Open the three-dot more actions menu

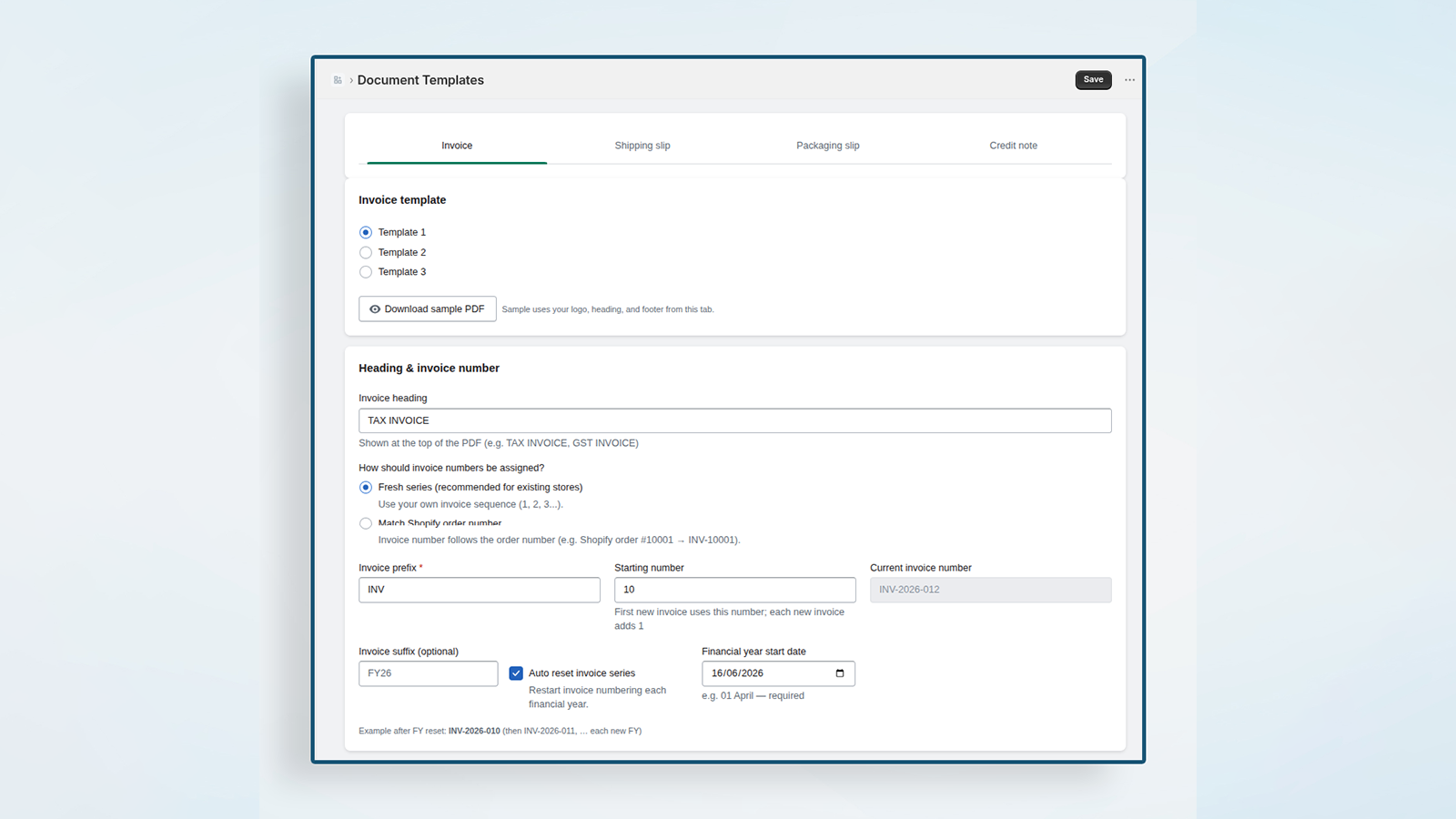tap(1129, 80)
